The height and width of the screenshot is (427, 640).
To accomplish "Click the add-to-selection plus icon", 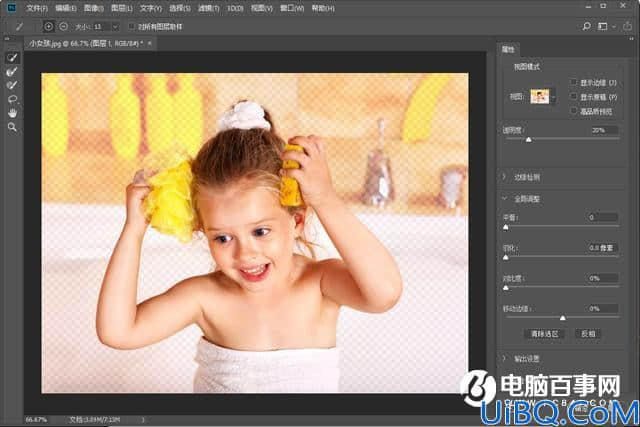I will pos(48,27).
